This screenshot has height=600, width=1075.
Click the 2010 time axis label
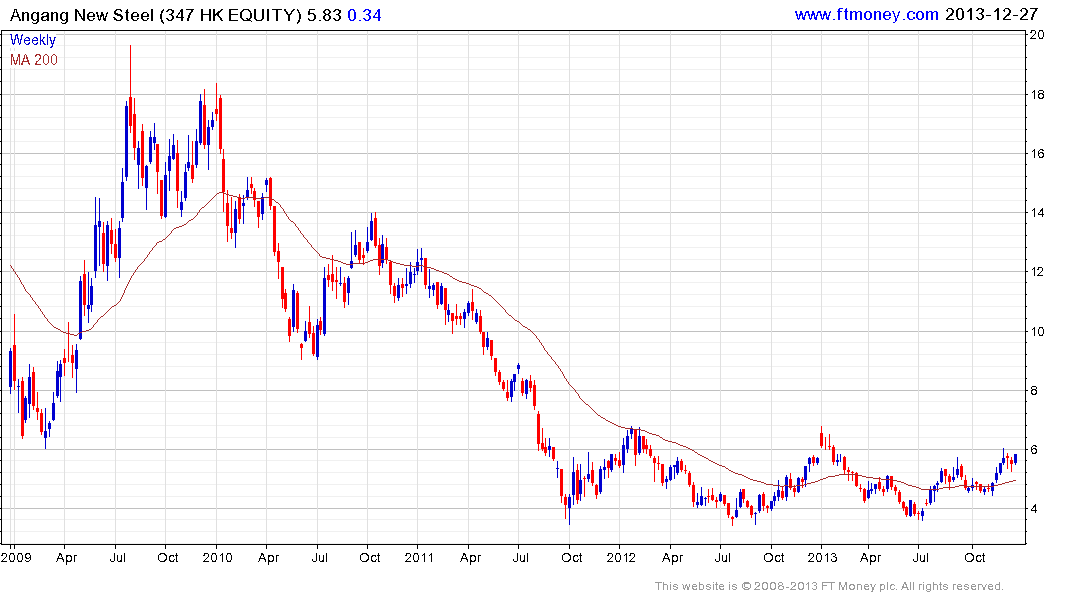[x=217, y=557]
